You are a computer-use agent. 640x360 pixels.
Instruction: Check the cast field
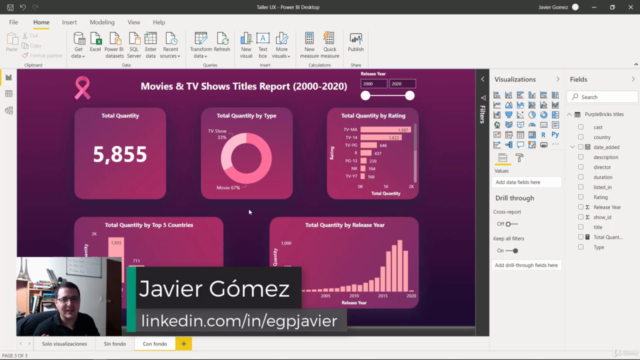point(581,127)
